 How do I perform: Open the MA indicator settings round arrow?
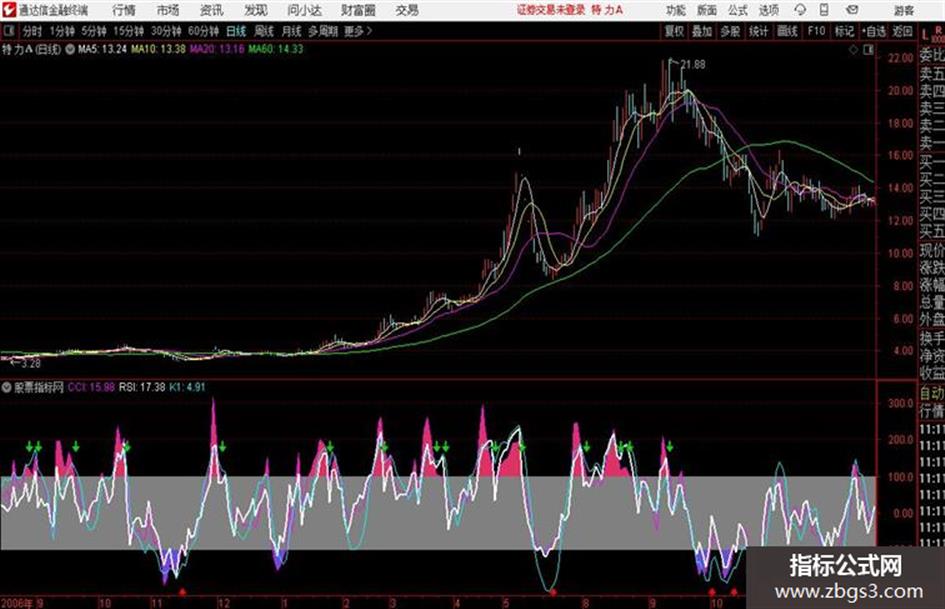[x=70, y=49]
